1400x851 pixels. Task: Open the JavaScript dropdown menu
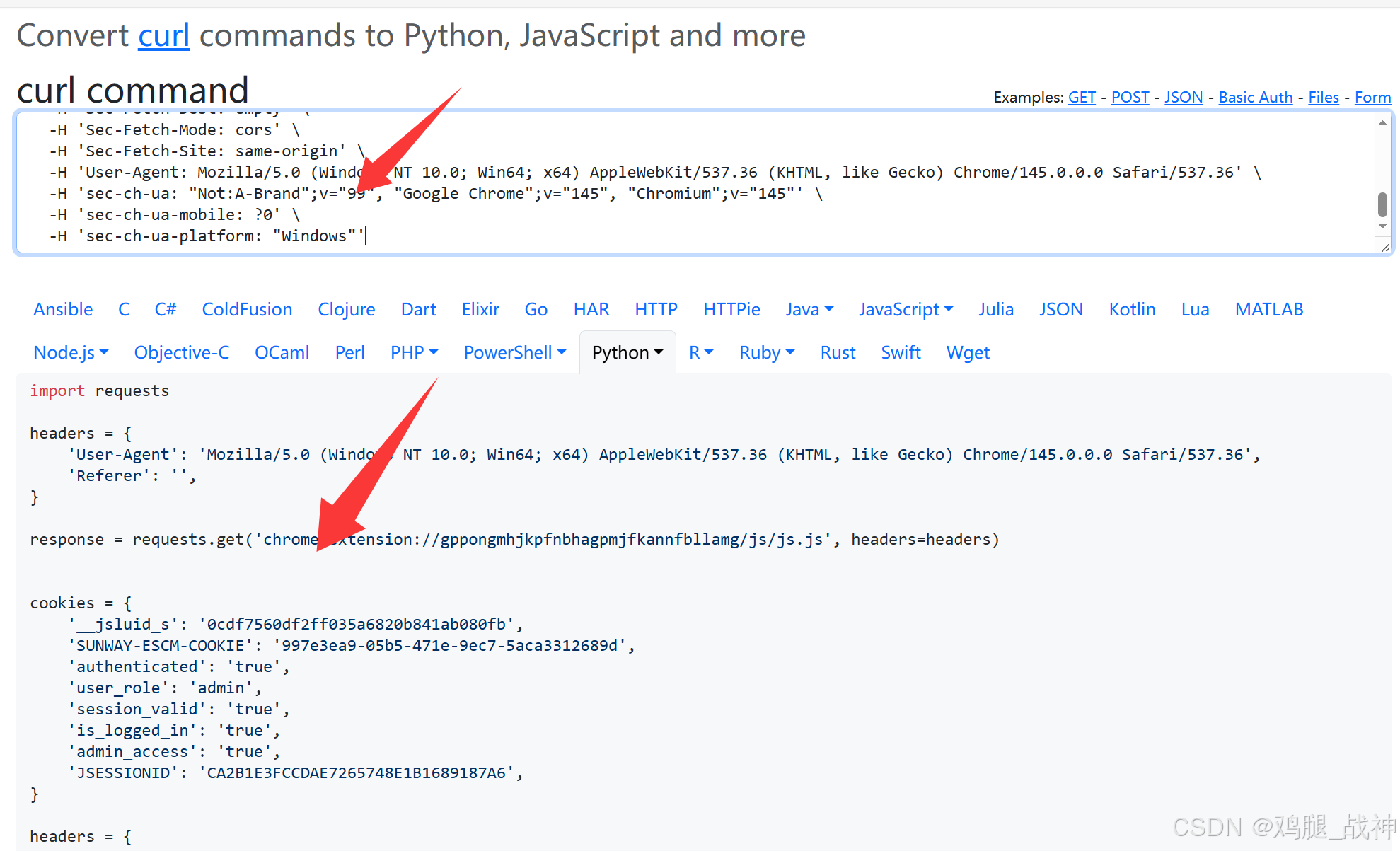pos(906,309)
